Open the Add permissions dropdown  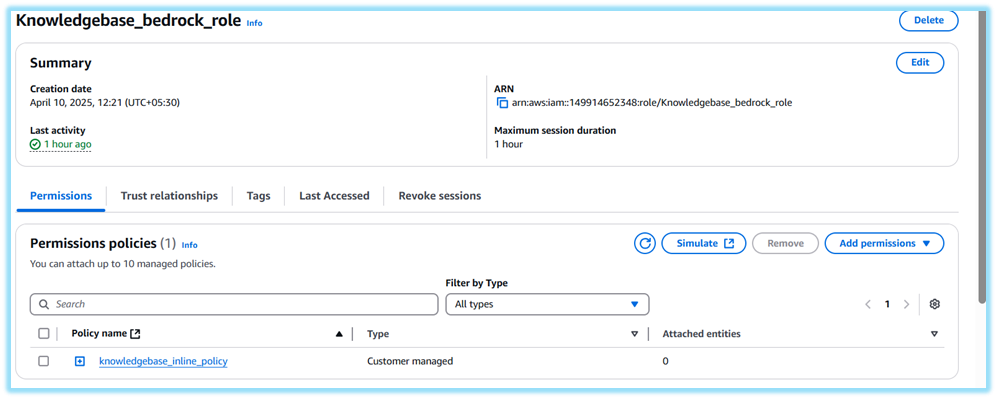[x=884, y=243]
